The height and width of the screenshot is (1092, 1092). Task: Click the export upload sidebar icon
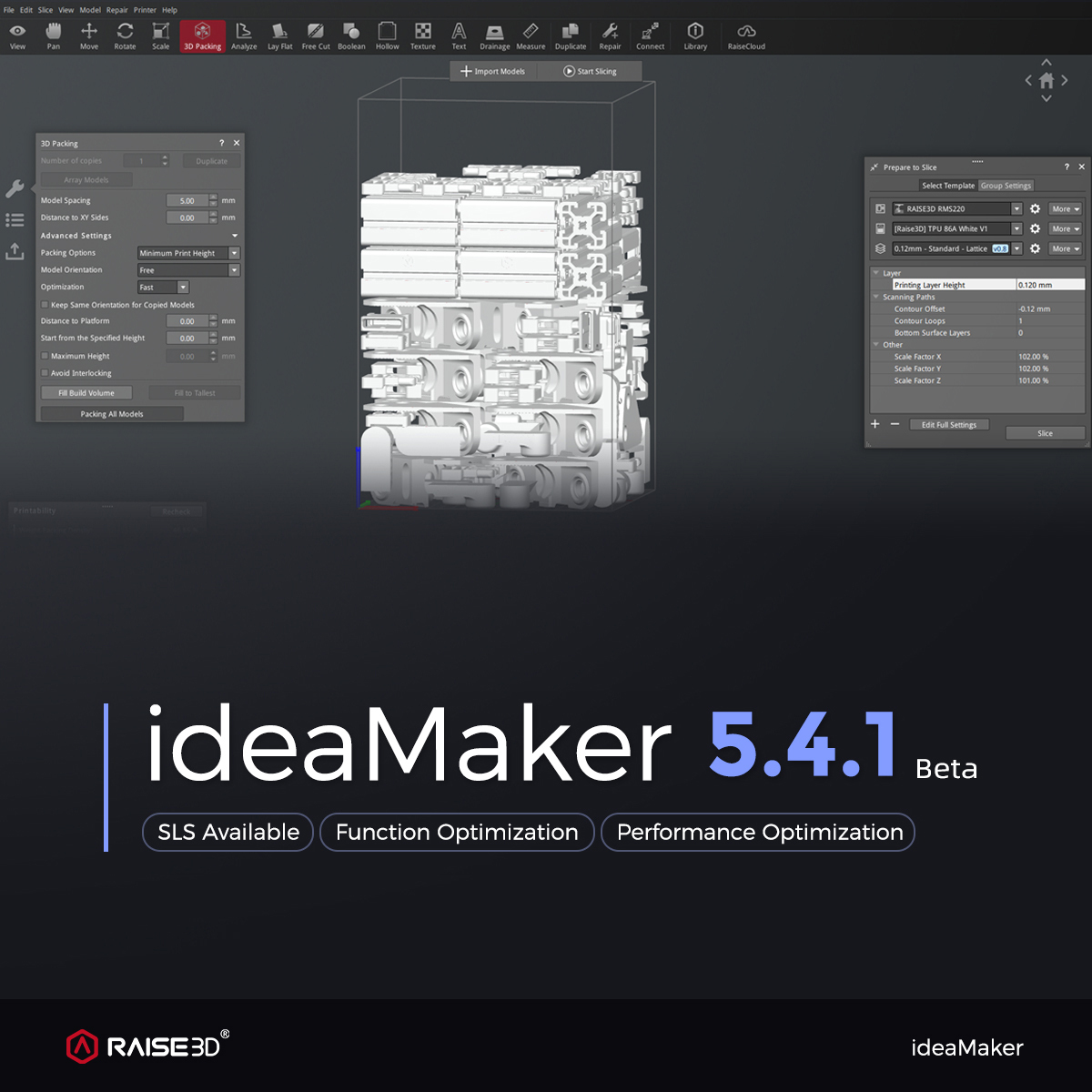(15, 250)
